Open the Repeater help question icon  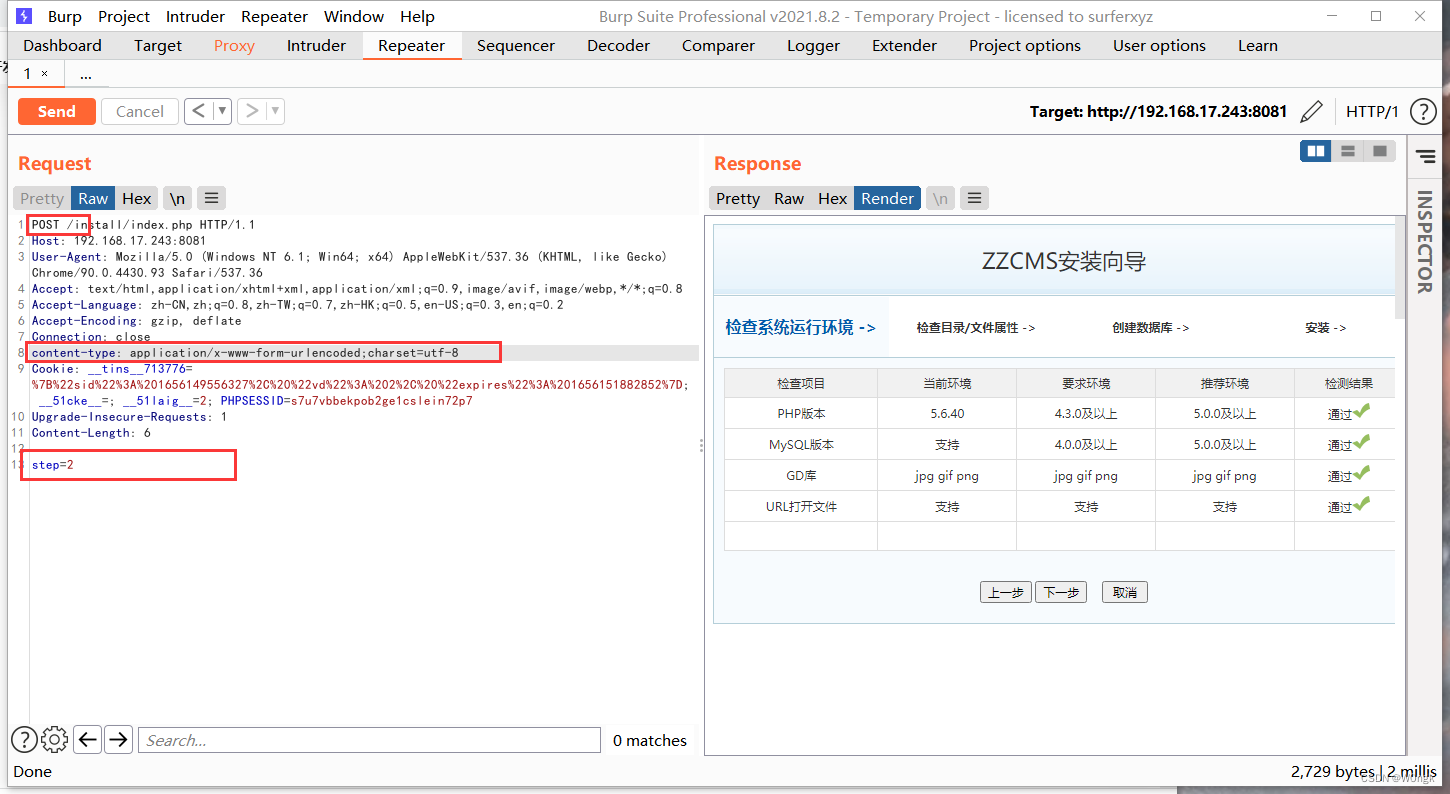coord(1423,111)
